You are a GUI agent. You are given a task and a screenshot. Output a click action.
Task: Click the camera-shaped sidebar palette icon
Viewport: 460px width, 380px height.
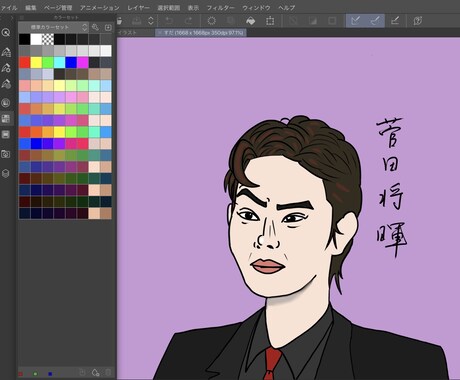6,154
